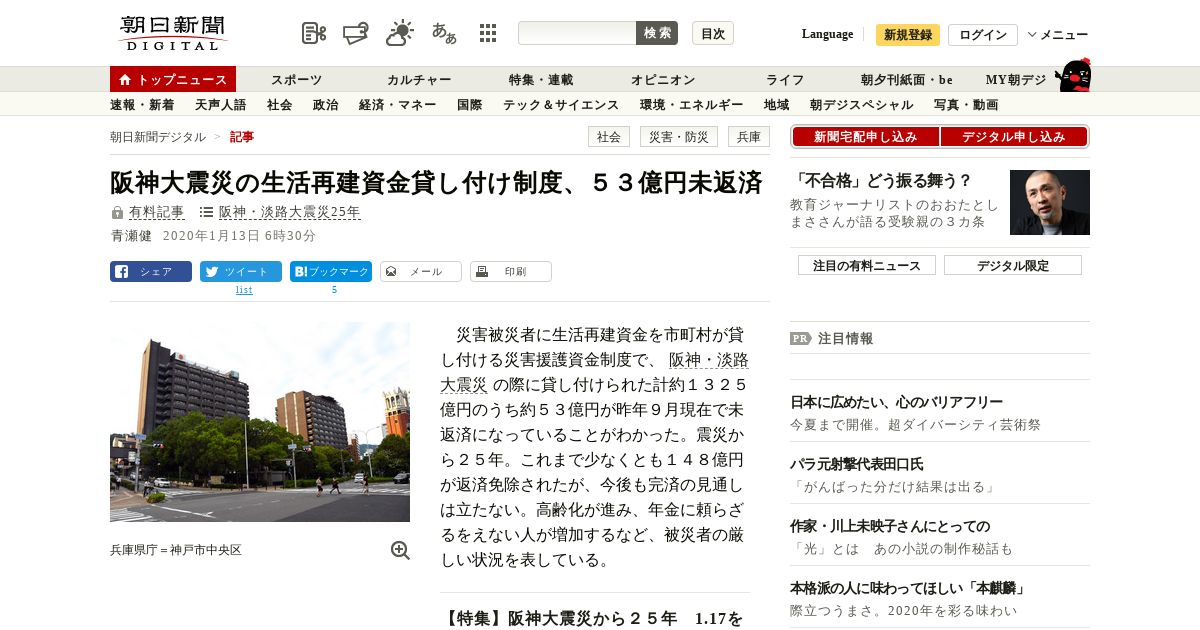Open 日本に広めたい、心のバリアフリー link
The height and width of the screenshot is (630, 1200).
896,402
